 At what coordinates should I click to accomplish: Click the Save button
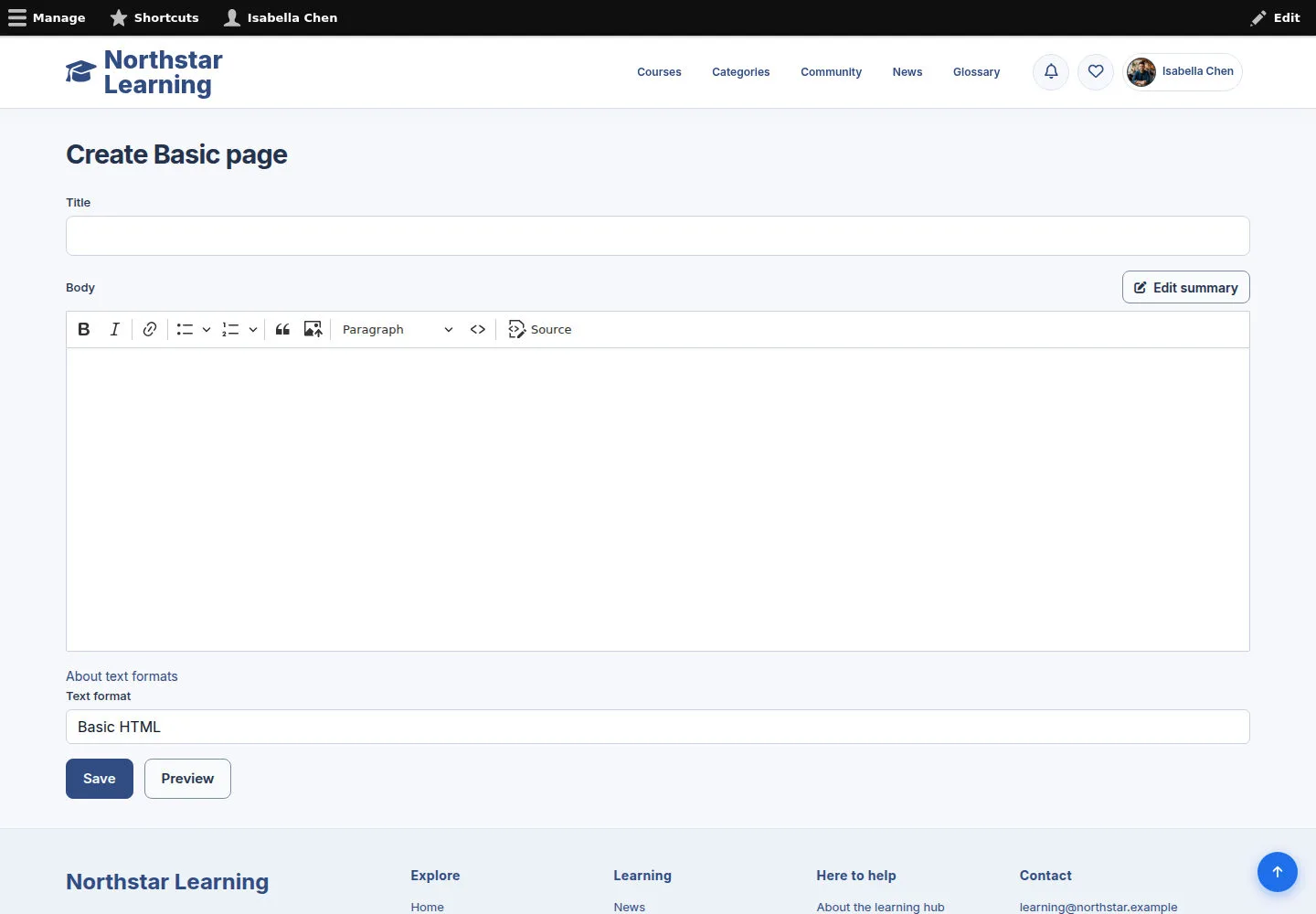coord(100,779)
